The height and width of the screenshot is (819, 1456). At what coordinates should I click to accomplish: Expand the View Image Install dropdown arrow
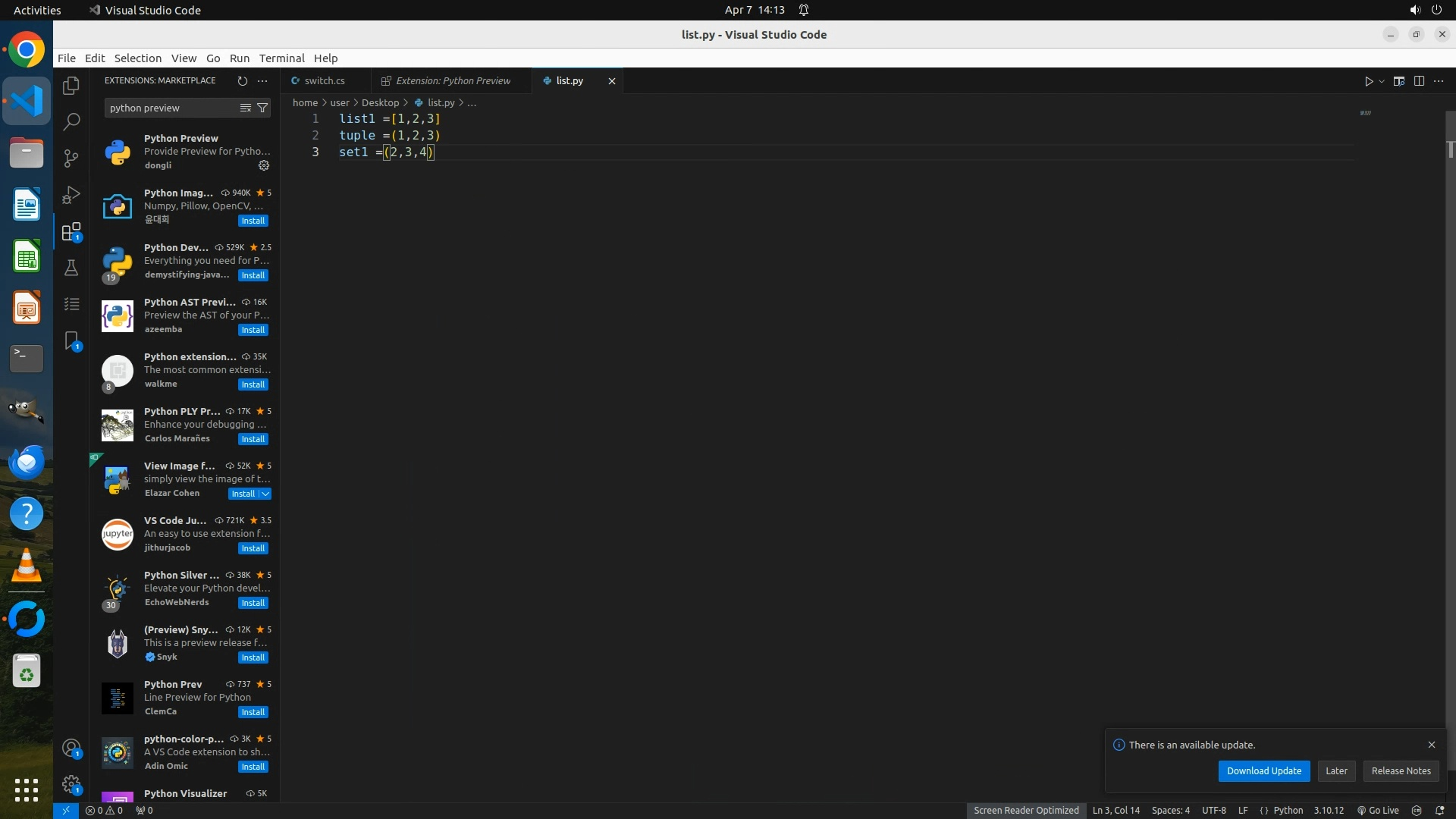point(265,494)
